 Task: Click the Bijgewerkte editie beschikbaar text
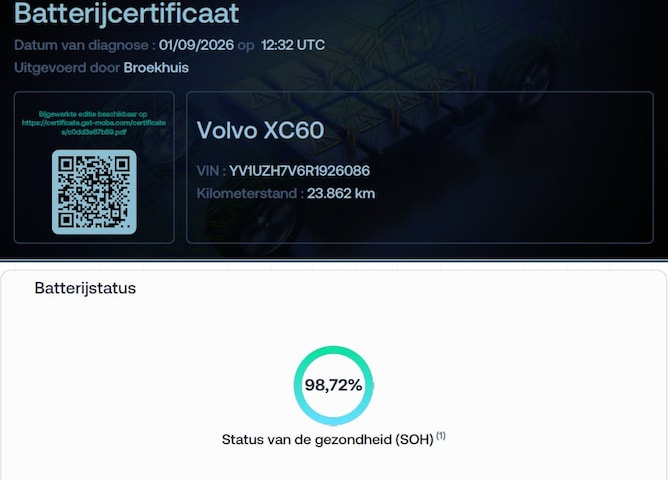[x=93, y=114]
